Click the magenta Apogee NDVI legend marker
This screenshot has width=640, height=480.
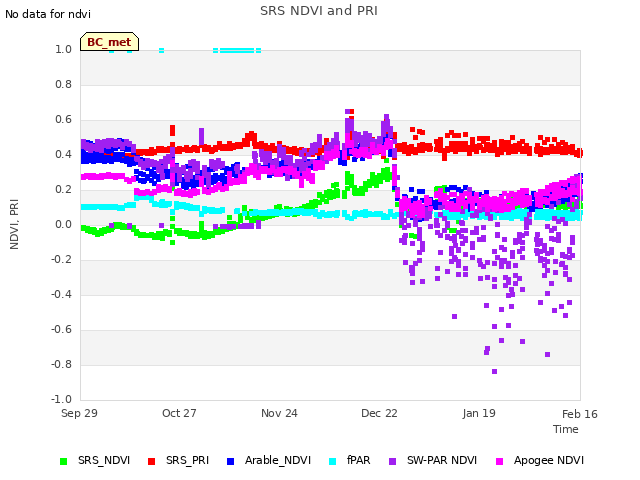coord(499,461)
